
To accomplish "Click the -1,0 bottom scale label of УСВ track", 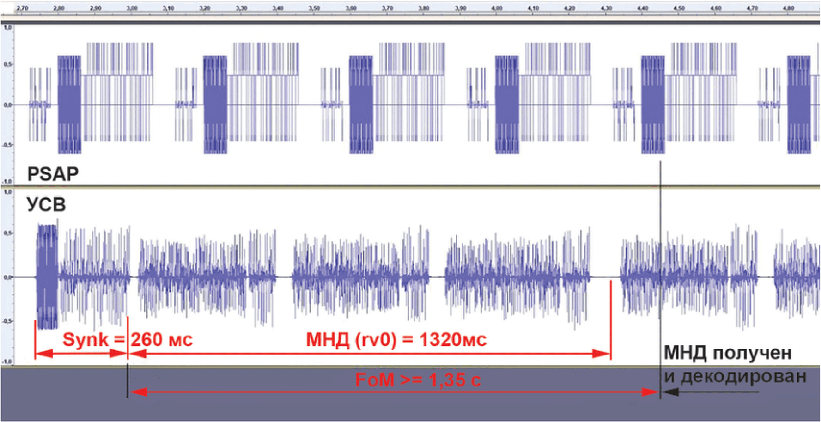I will pos(7,360).
